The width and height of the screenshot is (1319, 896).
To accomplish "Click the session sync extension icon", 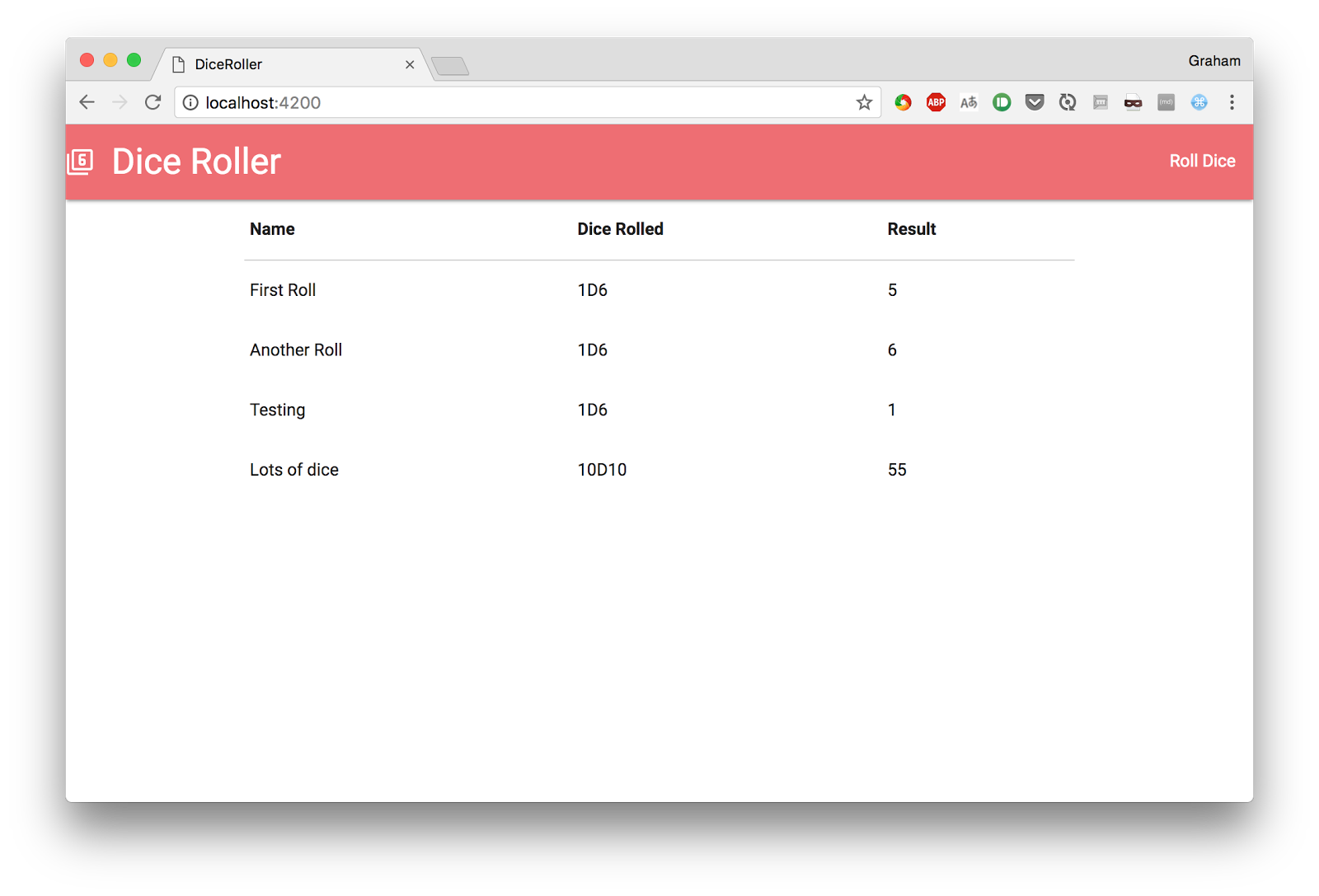I will [x=1067, y=102].
